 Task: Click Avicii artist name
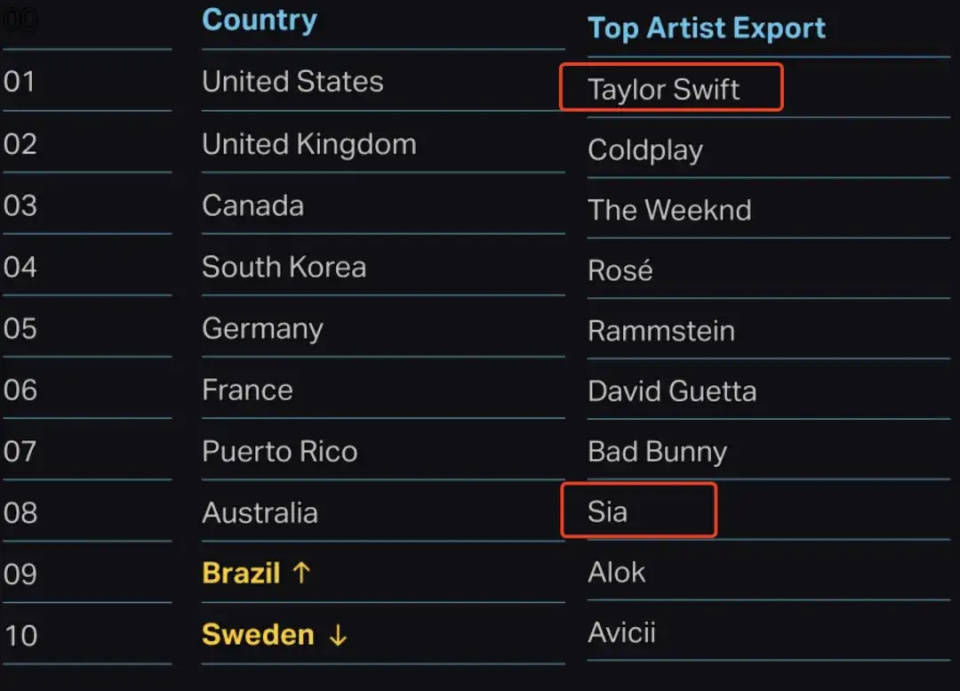621,633
